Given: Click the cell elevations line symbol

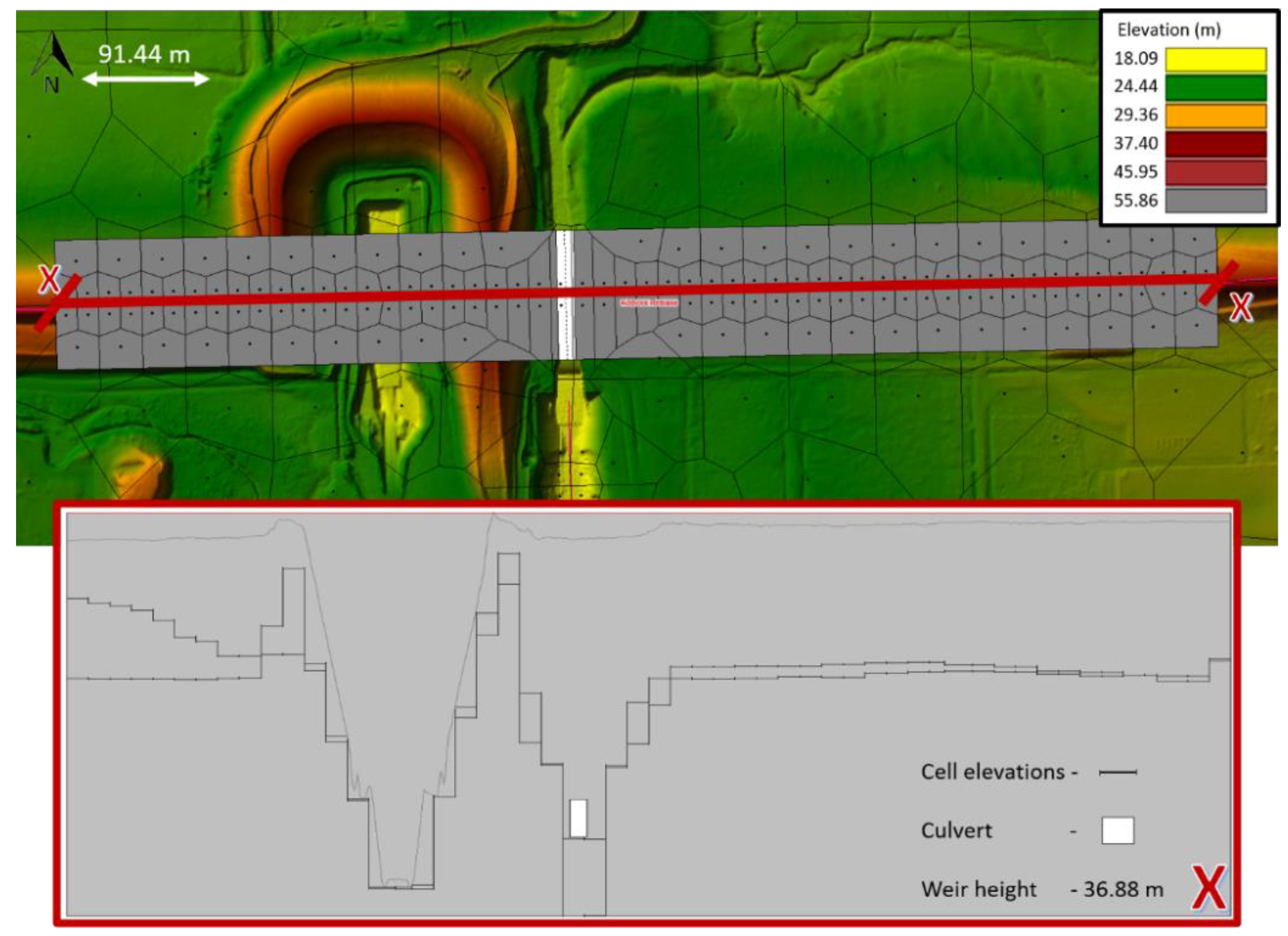Looking at the screenshot, I should click(x=1117, y=772).
